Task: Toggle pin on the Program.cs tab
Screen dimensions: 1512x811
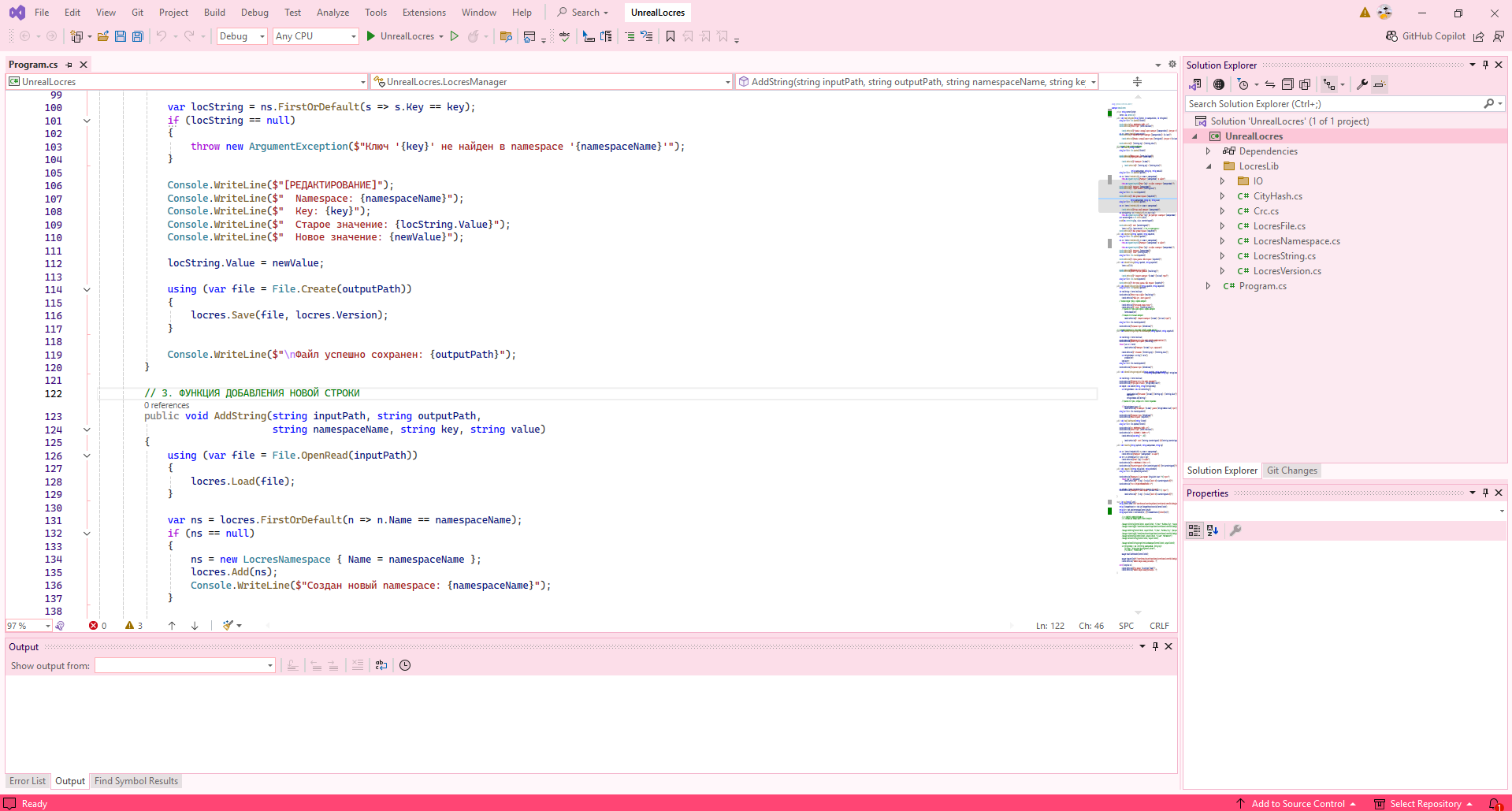Action: click(69, 65)
